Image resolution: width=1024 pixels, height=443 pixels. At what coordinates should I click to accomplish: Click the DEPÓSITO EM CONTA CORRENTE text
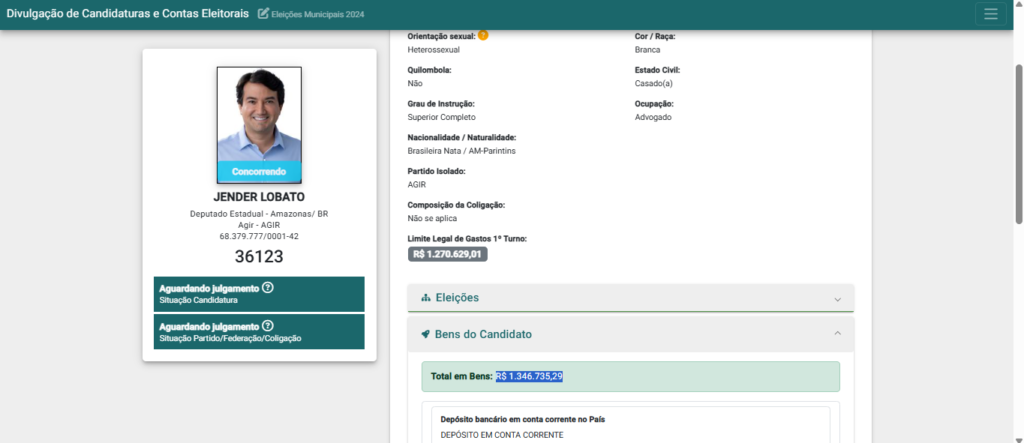point(502,435)
